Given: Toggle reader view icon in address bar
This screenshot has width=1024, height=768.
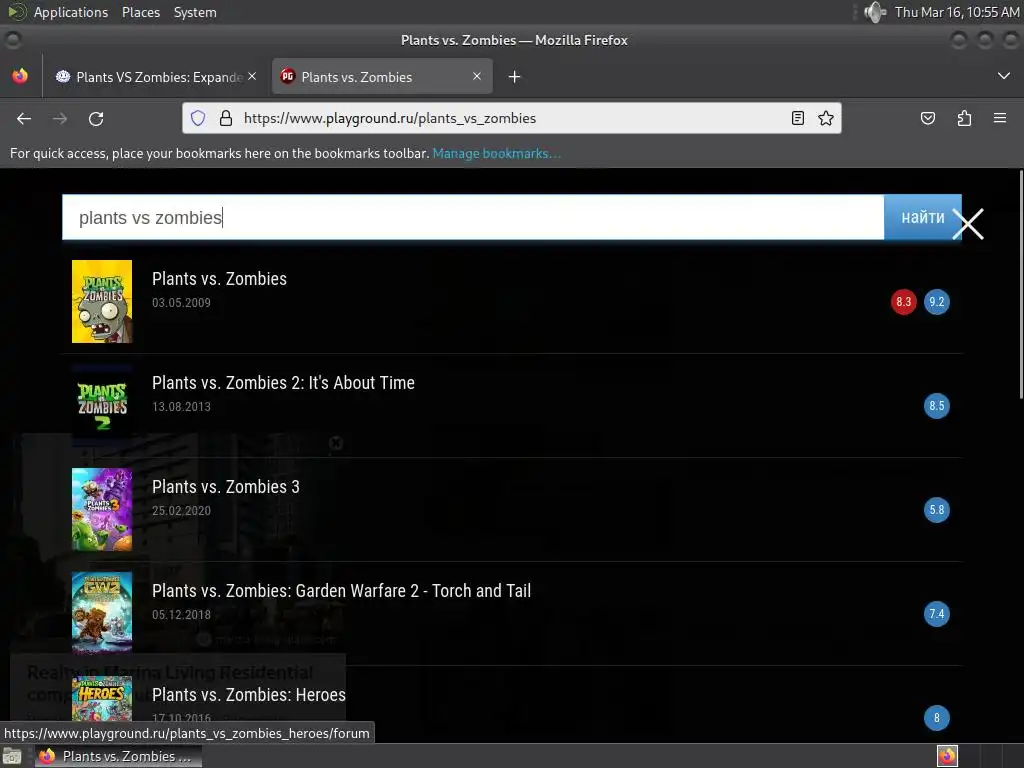Looking at the screenshot, I should [x=797, y=118].
